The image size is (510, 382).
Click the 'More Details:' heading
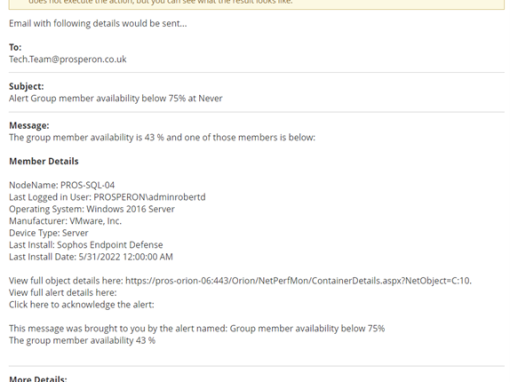coord(38,379)
